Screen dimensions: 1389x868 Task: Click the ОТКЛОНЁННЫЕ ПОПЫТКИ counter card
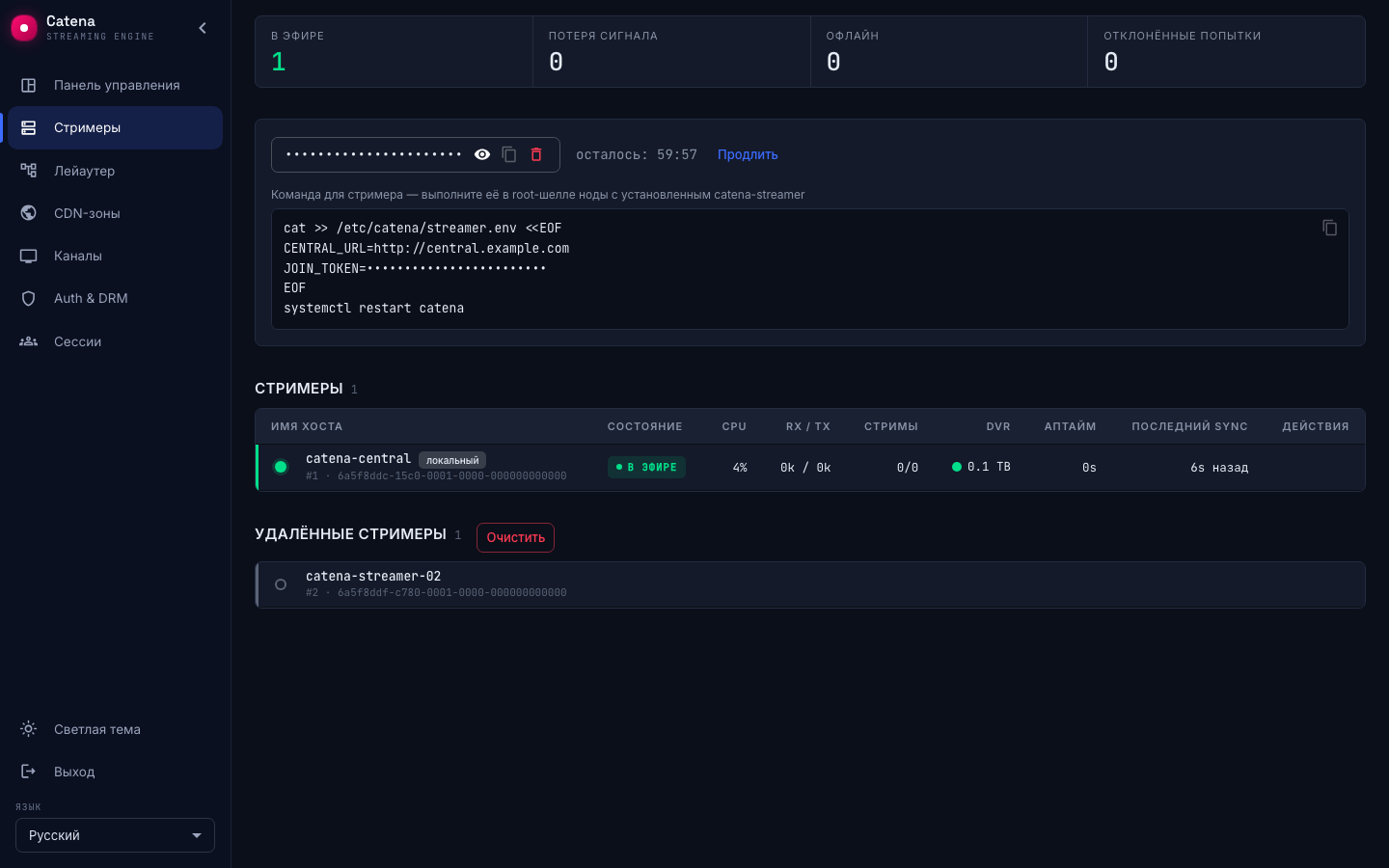pos(1226,52)
